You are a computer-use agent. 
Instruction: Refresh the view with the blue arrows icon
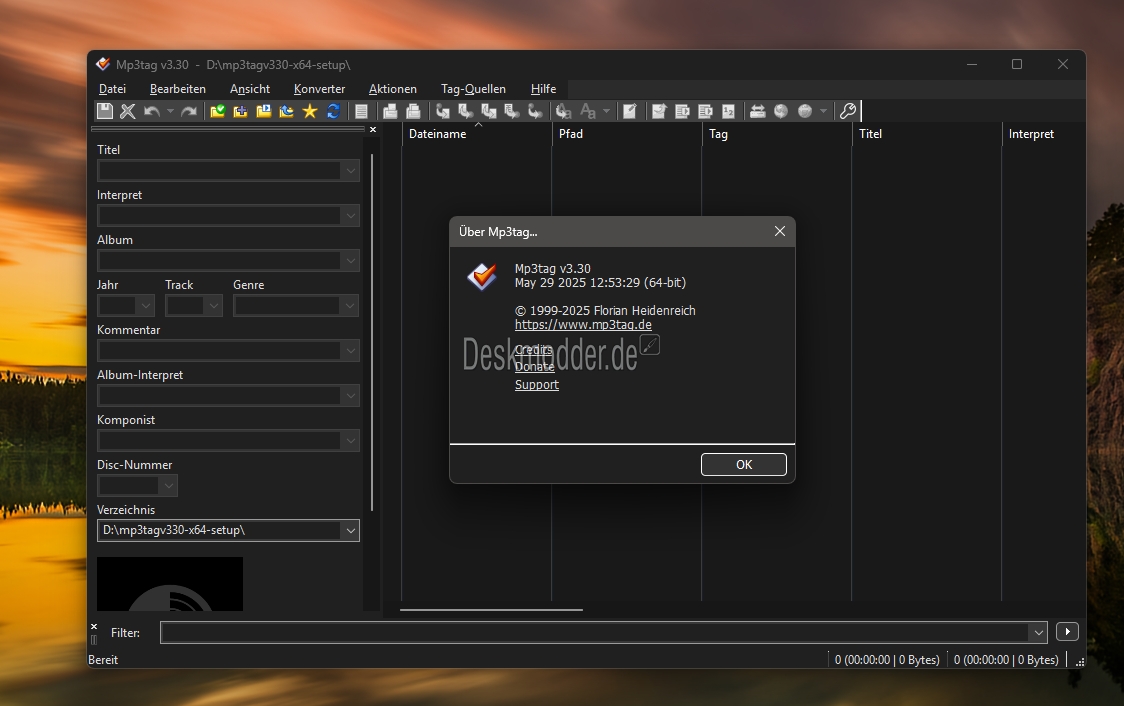(x=333, y=111)
